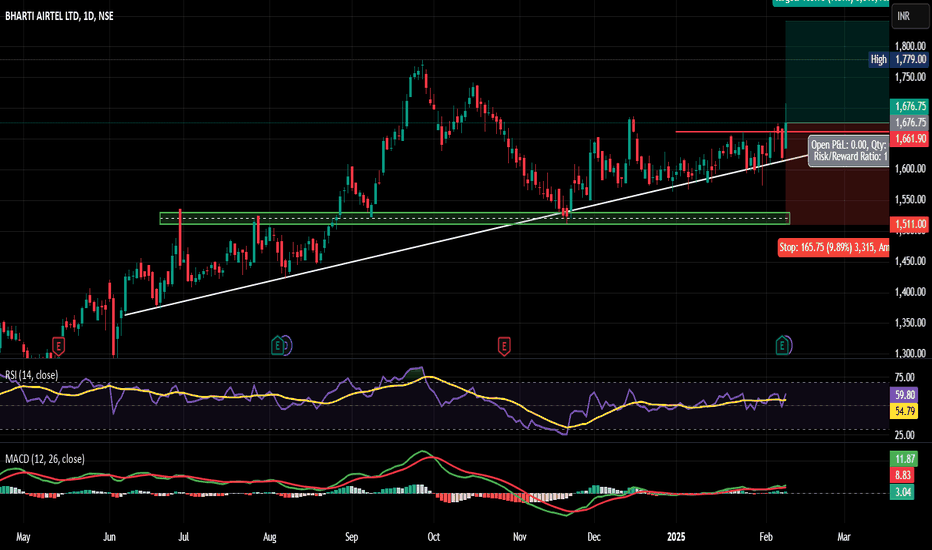Click the Feb label on time axis
The image size is (932, 550).
[x=766, y=537]
